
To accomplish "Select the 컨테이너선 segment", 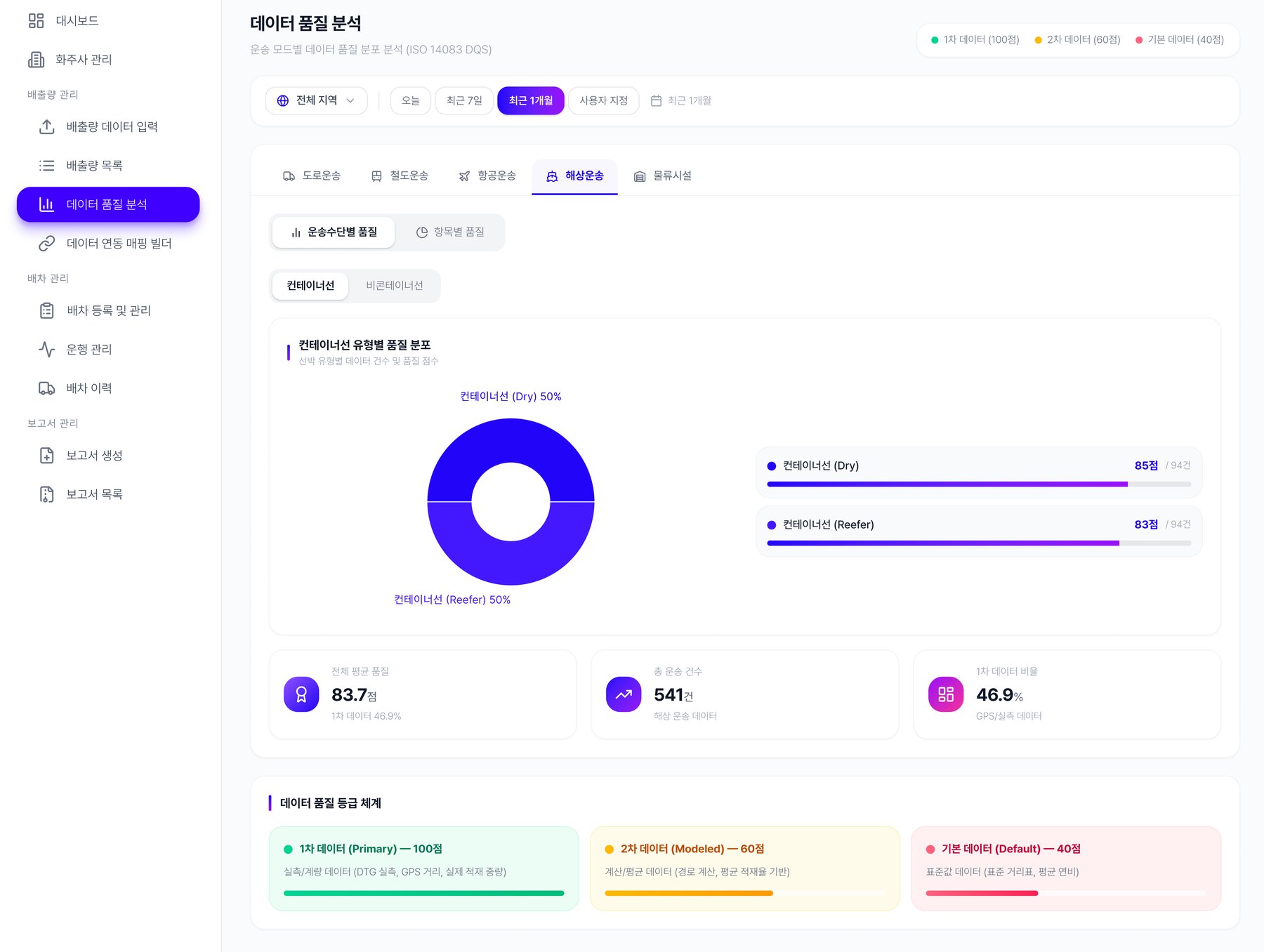I will (x=310, y=286).
